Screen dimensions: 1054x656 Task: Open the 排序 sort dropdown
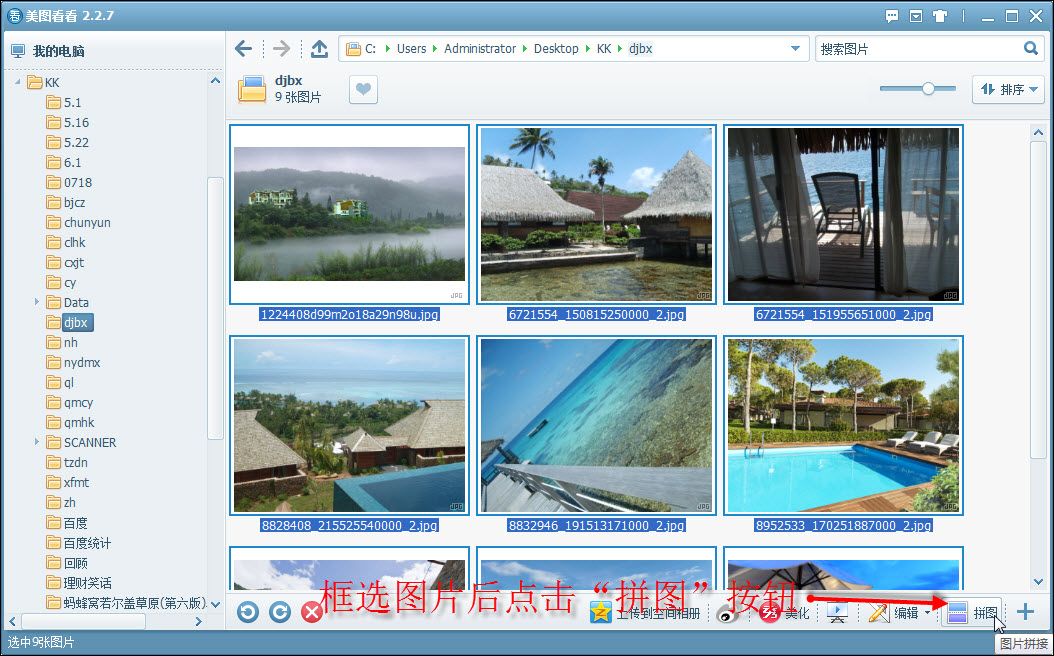tap(1008, 89)
